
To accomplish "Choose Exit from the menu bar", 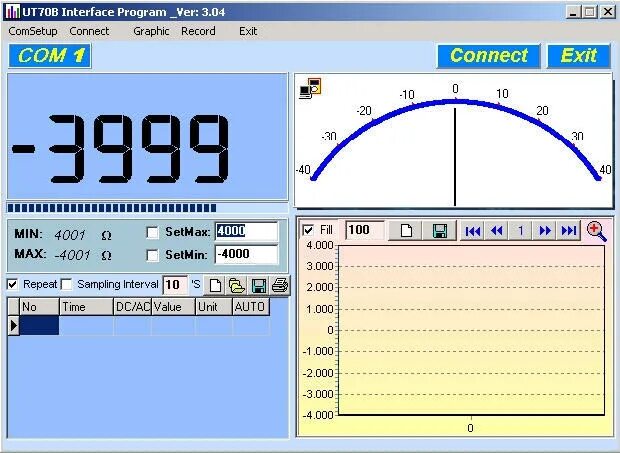I will (248, 31).
